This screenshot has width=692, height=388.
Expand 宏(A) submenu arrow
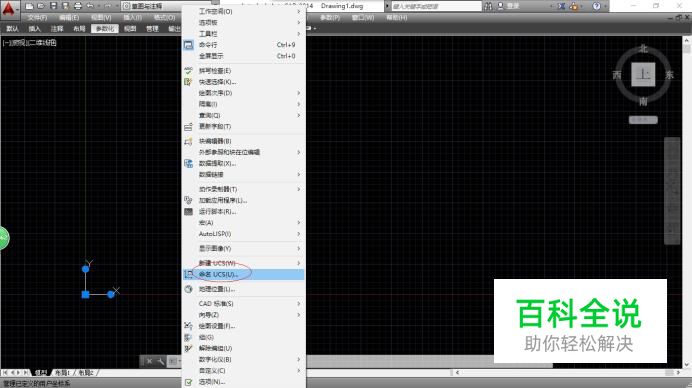coord(299,223)
